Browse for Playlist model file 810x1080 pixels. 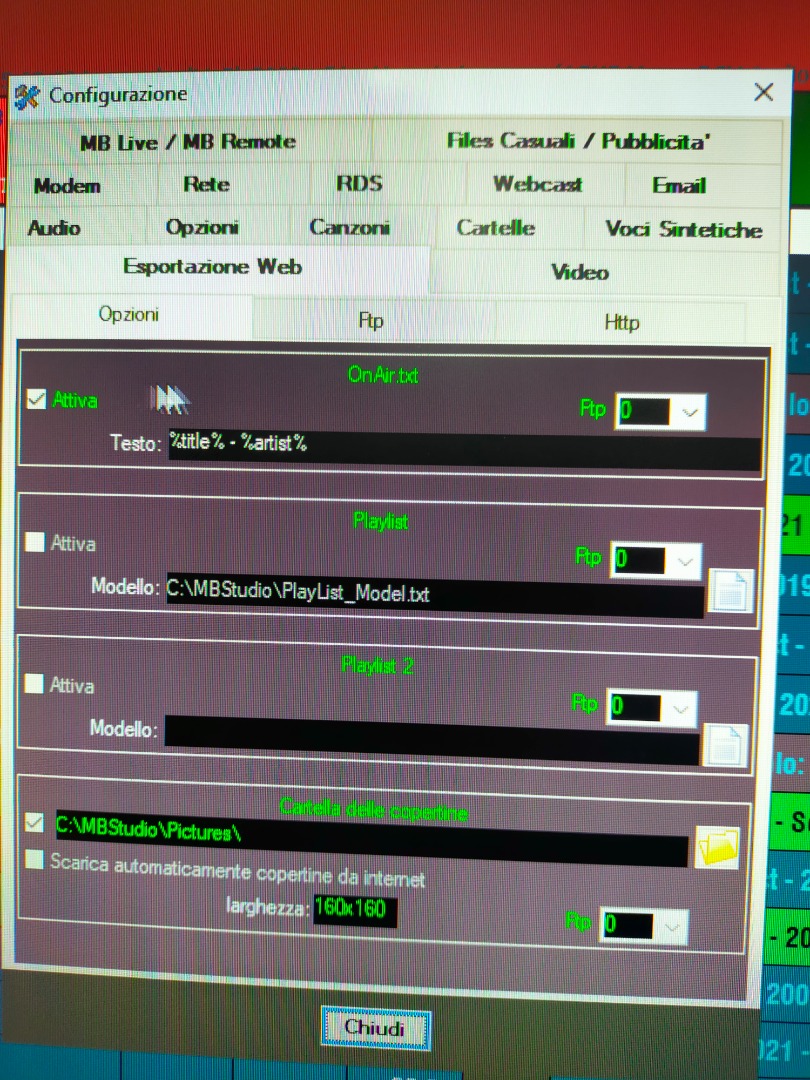coord(729,590)
